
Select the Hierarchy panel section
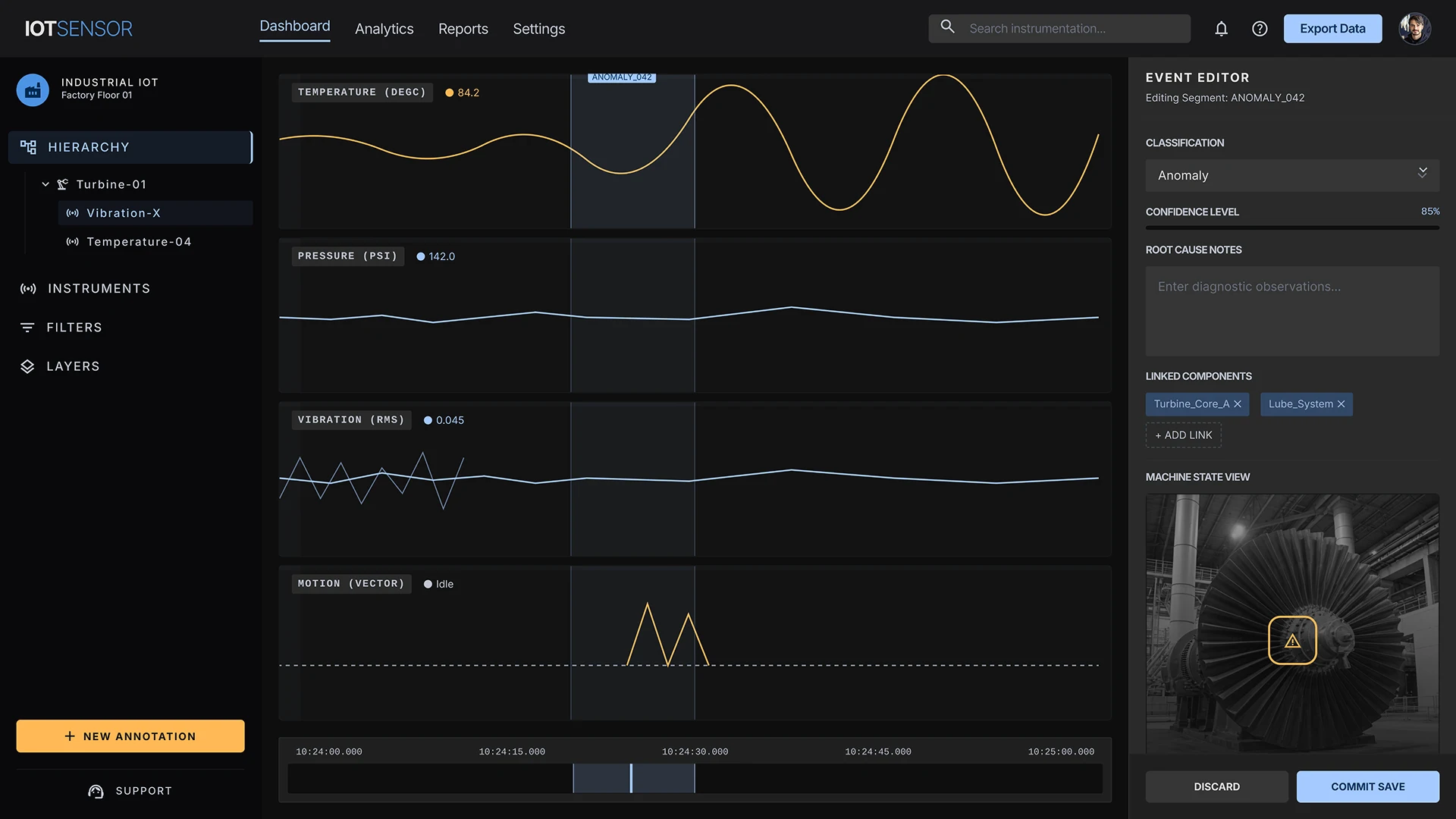point(130,147)
